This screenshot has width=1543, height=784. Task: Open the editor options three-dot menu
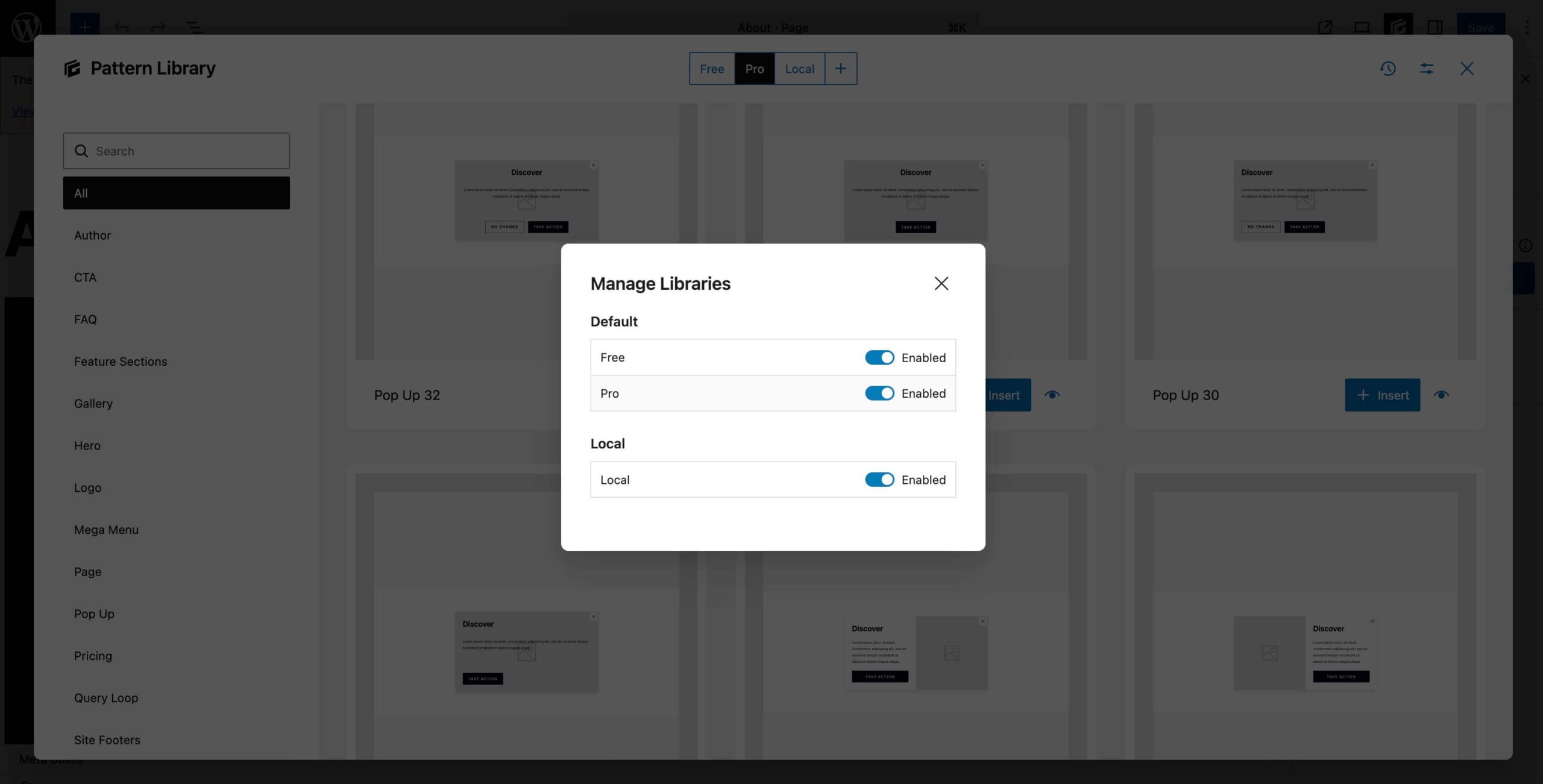1527,28
